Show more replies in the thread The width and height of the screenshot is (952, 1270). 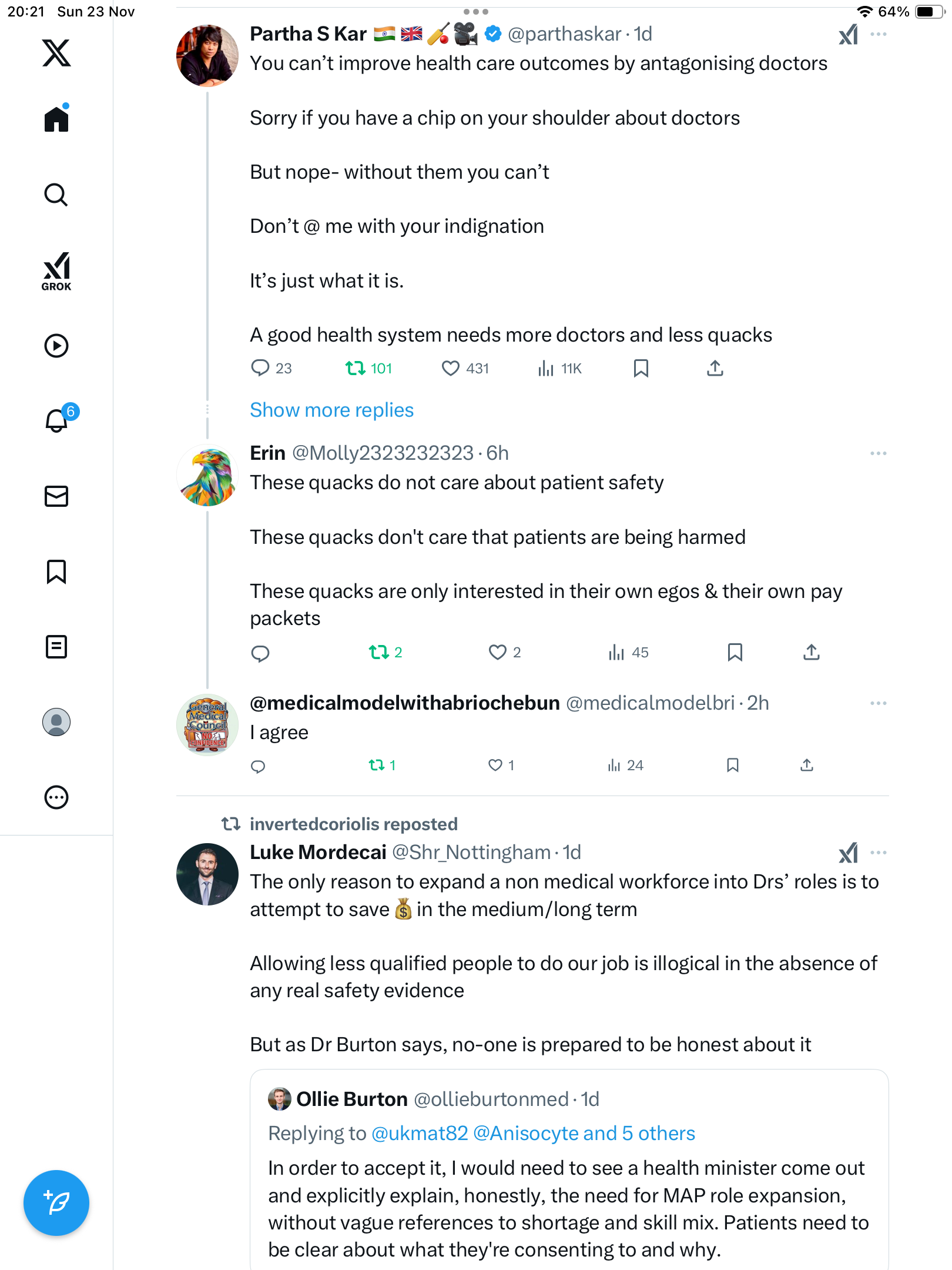[x=331, y=410]
